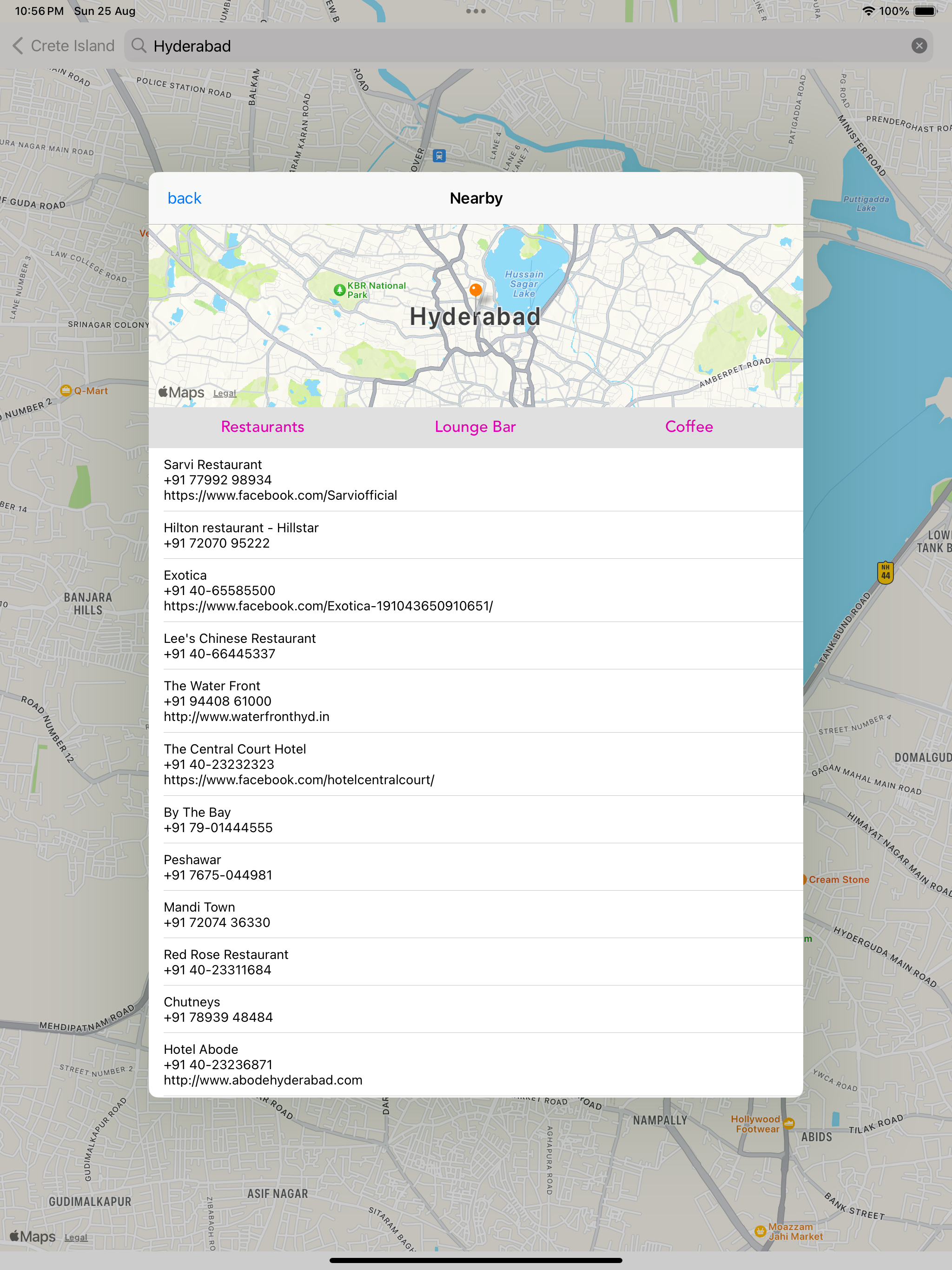Tap the train station icon on background map
This screenshot has height=1270, width=952.
click(x=439, y=156)
